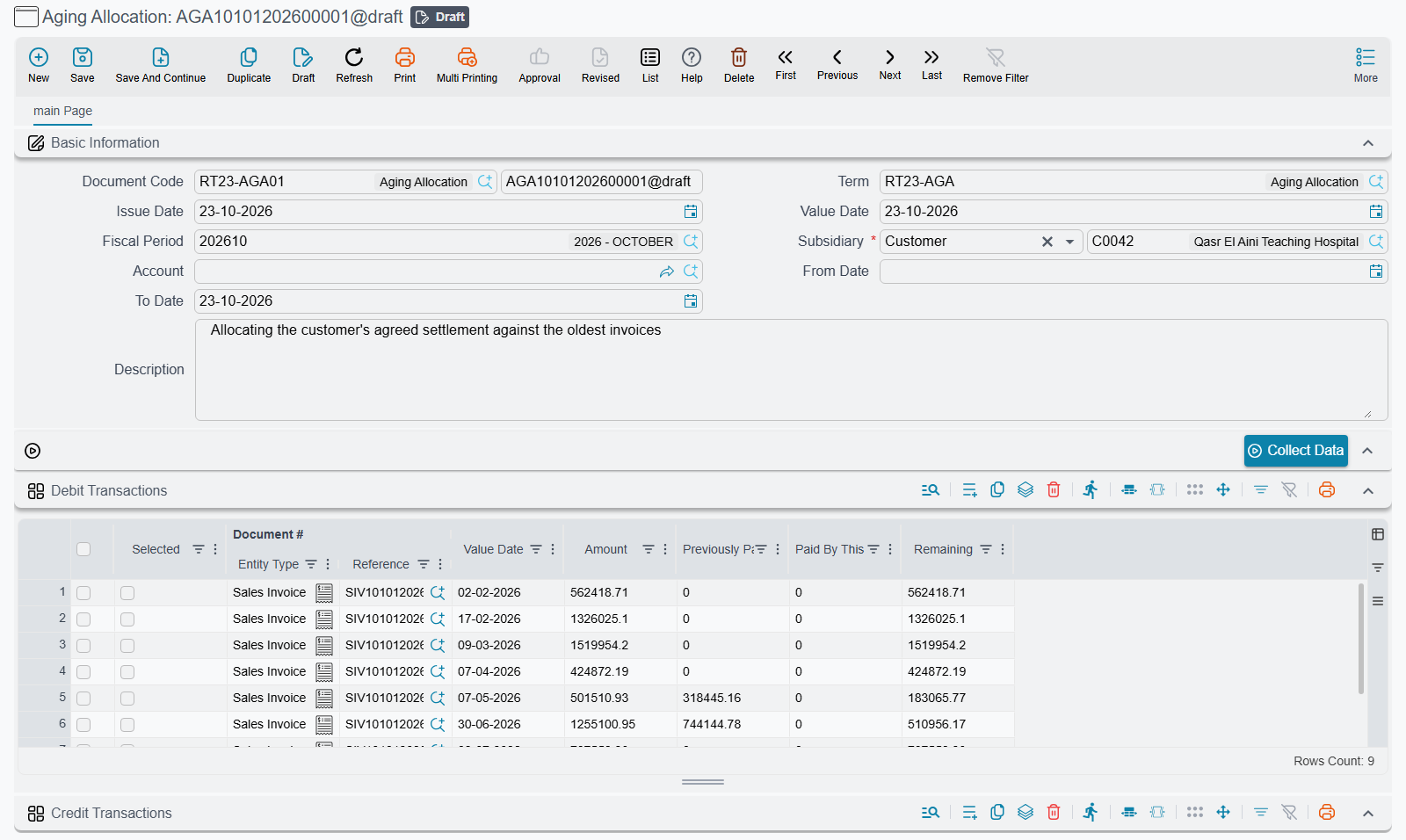Screen dimensions: 1406x840
Task: Switch to main Page tab
Action: [62, 111]
